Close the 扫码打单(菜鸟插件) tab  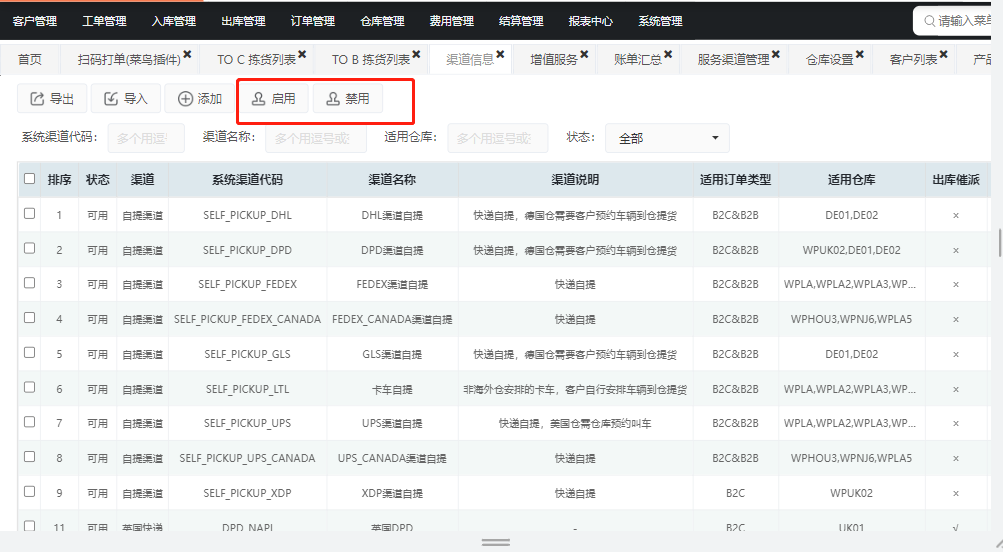pyautogui.click(x=187, y=54)
